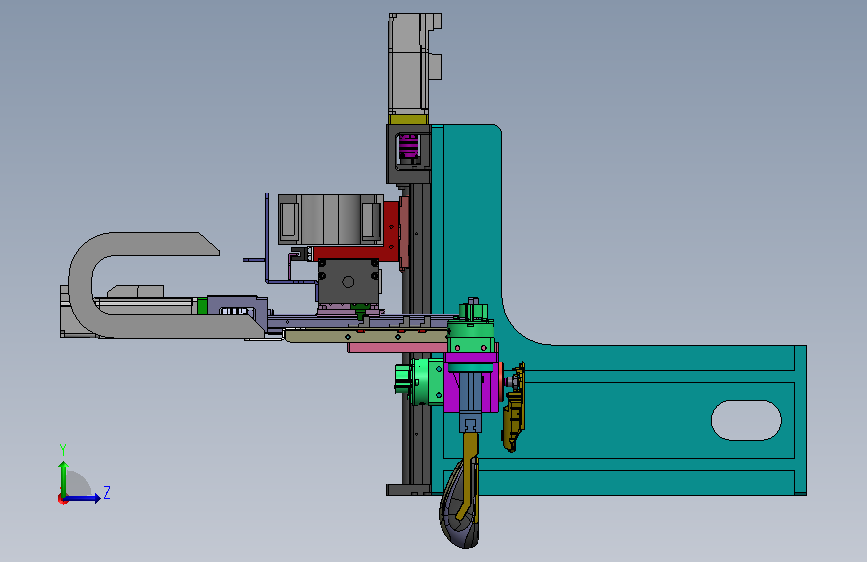Pick the oblong slot in the teal bracket

[x=746, y=420]
